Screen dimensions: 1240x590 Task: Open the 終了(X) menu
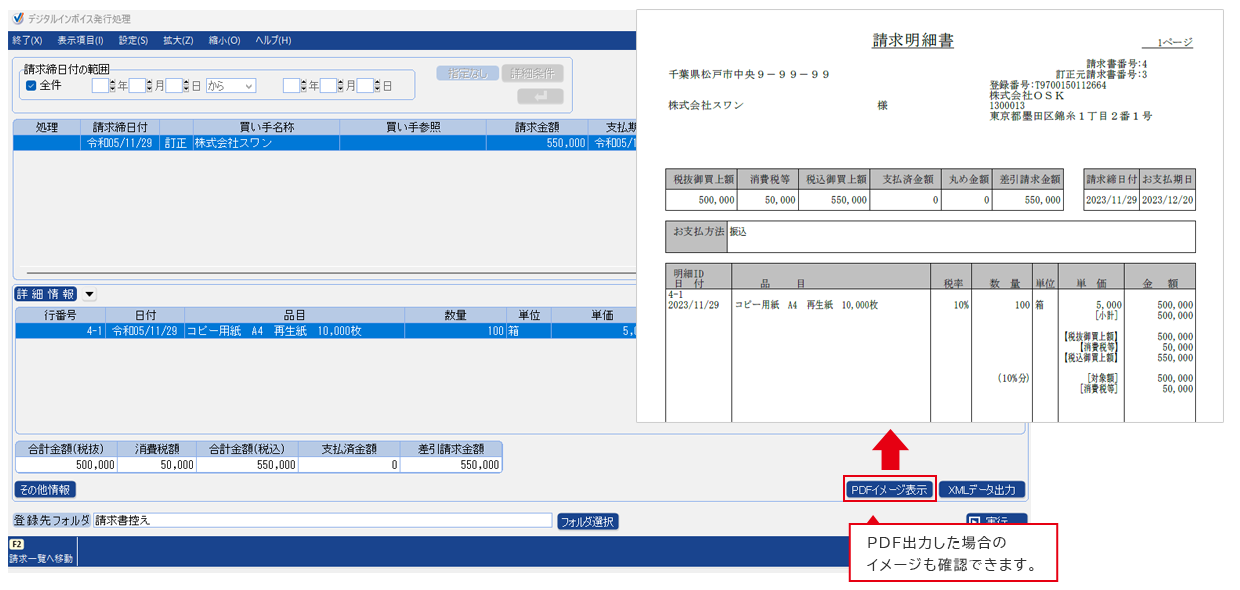click(27, 40)
